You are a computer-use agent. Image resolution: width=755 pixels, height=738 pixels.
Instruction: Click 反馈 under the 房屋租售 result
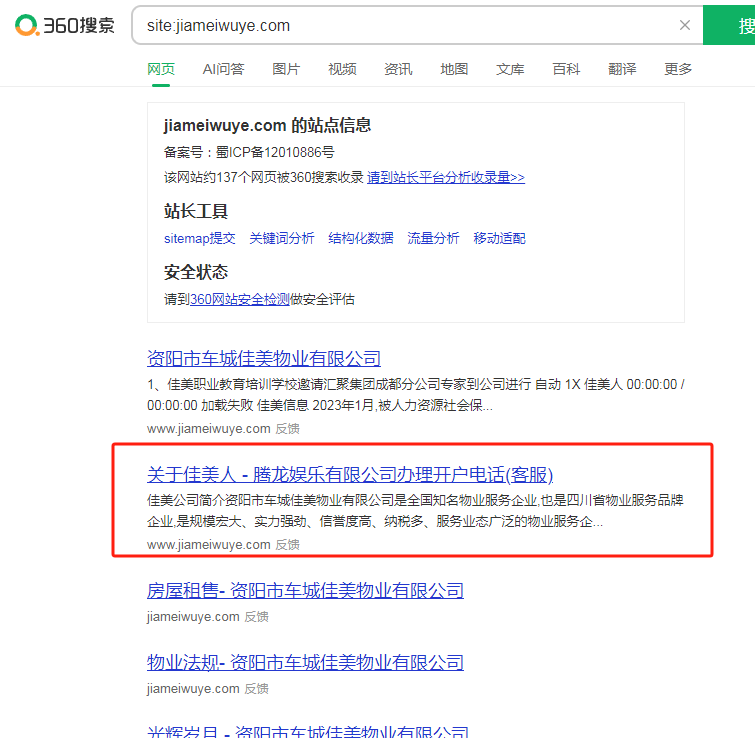[x=256, y=617]
